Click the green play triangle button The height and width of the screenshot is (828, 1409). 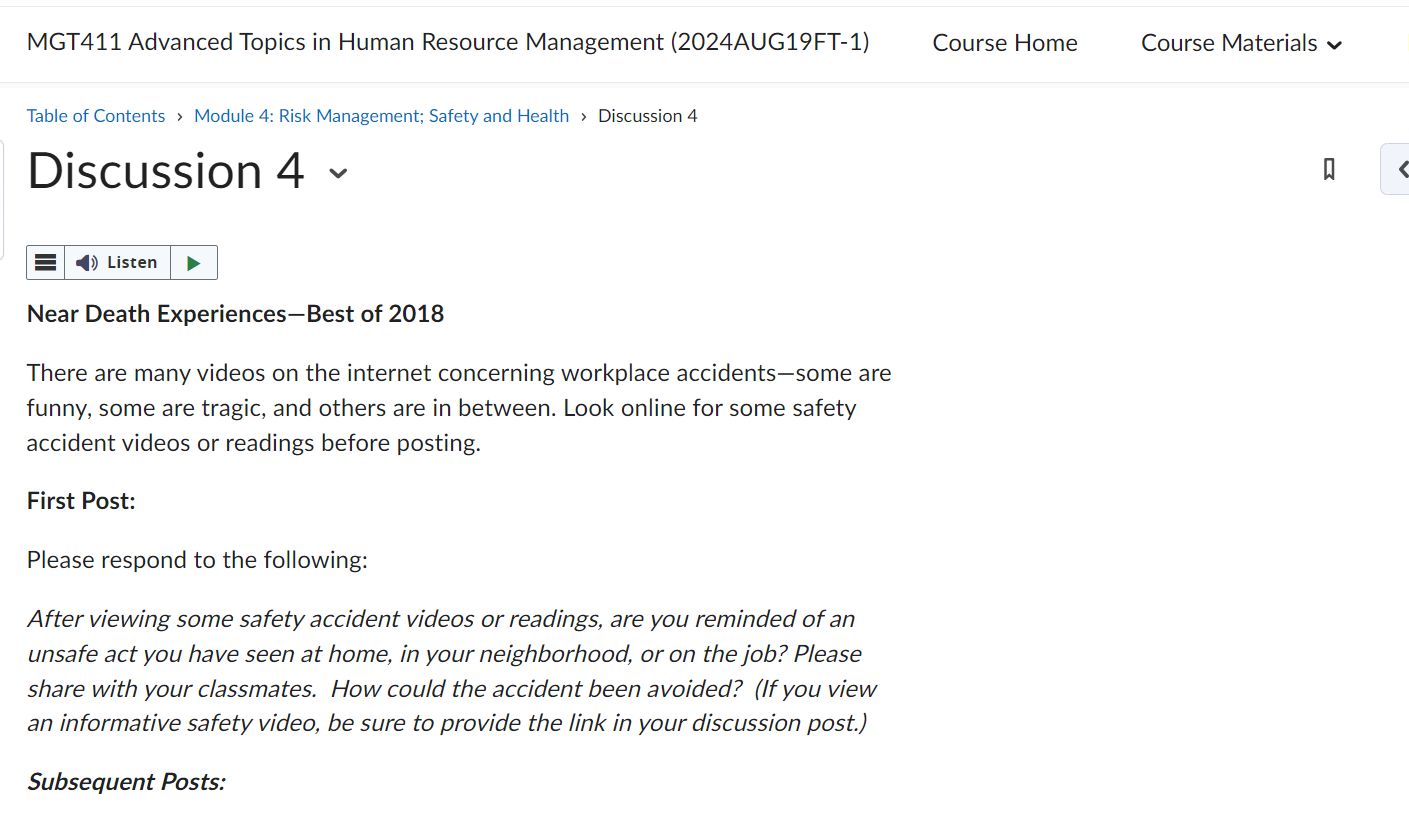tap(194, 262)
